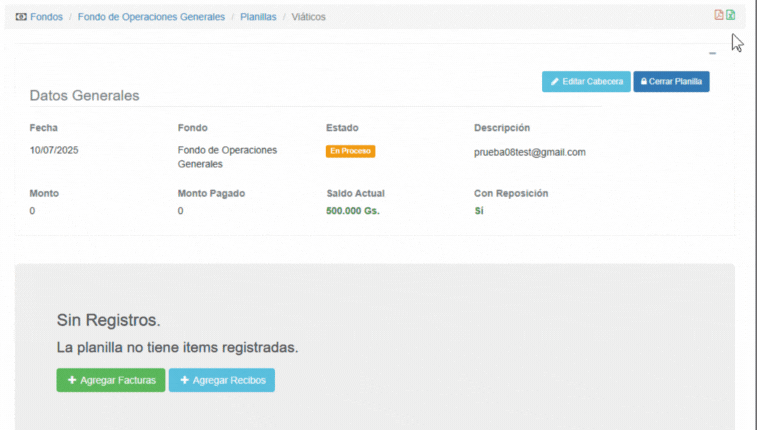The image size is (757, 430).
Task: Click the Fondo de Operaciones Generales field value
Action: click(227, 157)
